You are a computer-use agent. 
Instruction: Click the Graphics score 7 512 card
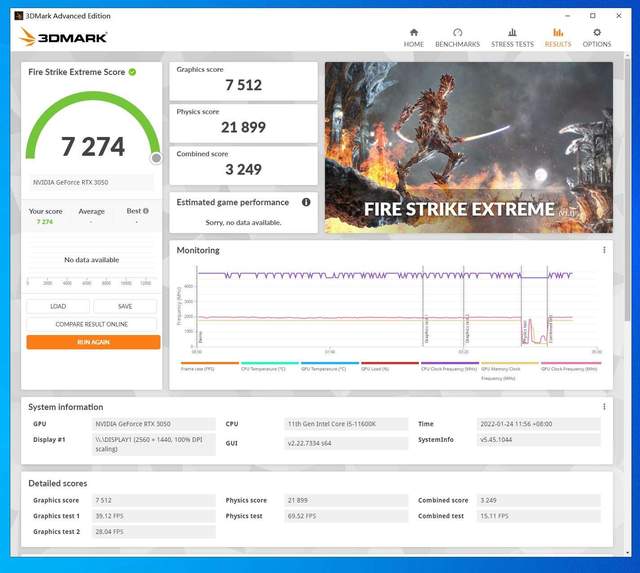click(243, 81)
